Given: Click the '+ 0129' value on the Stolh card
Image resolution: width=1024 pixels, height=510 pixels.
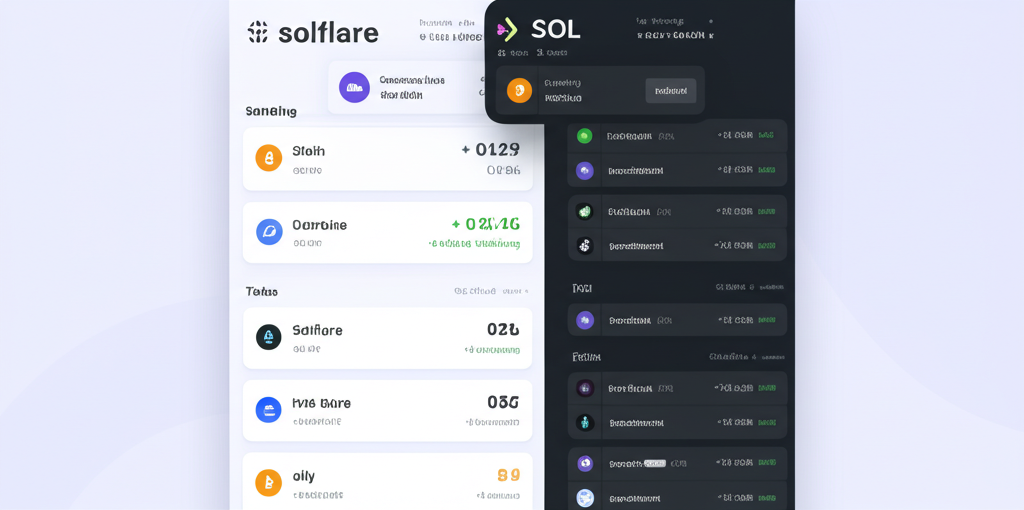Looking at the screenshot, I should pos(490,150).
